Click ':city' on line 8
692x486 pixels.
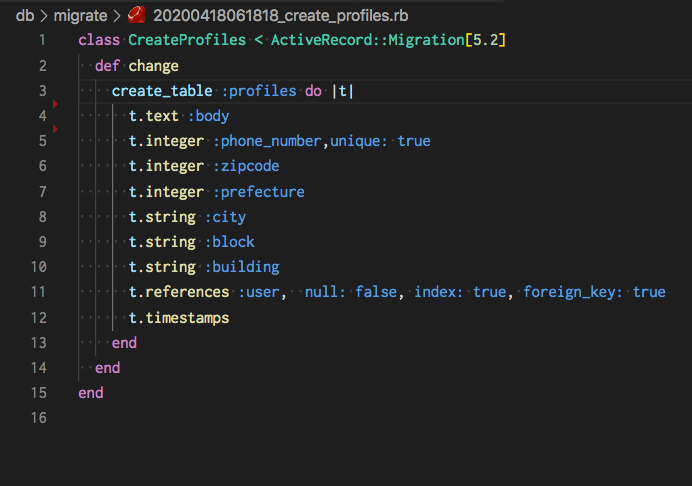point(225,217)
